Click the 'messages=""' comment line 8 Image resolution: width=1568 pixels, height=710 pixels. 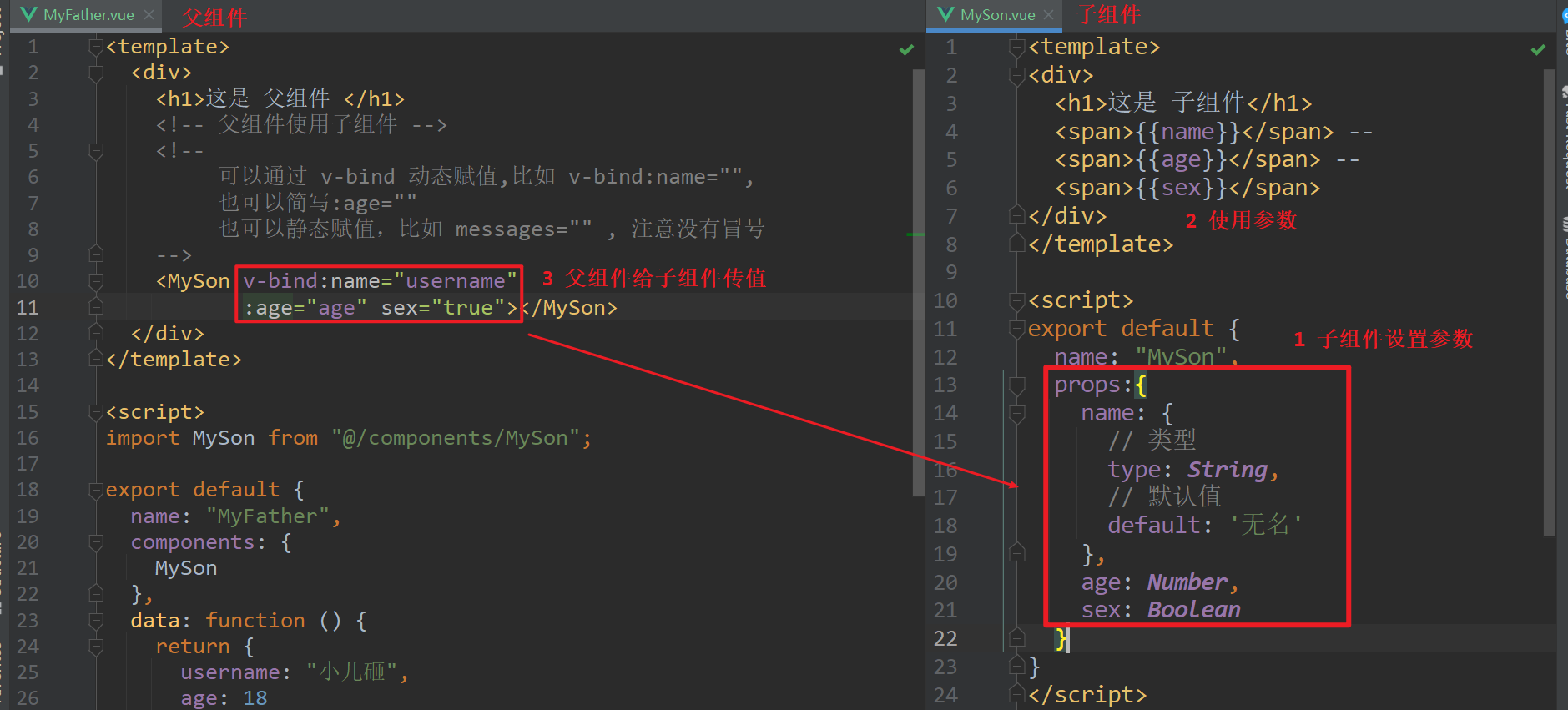click(x=492, y=229)
